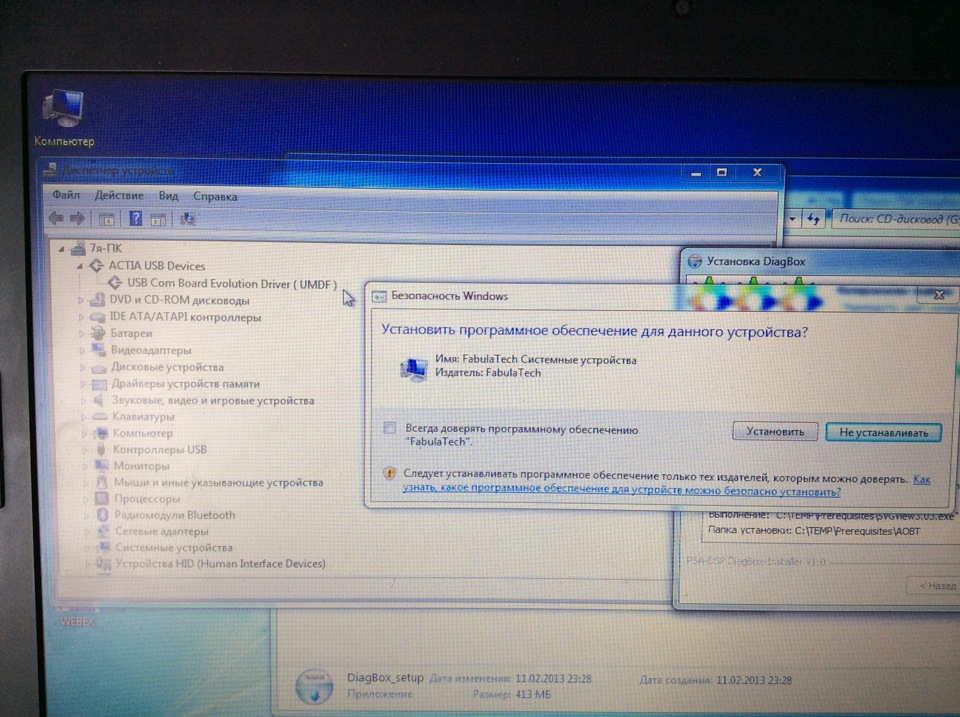This screenshot has height=717, width=960.
Task: Select Системные устройства row
Action: (x=174, y=548)
